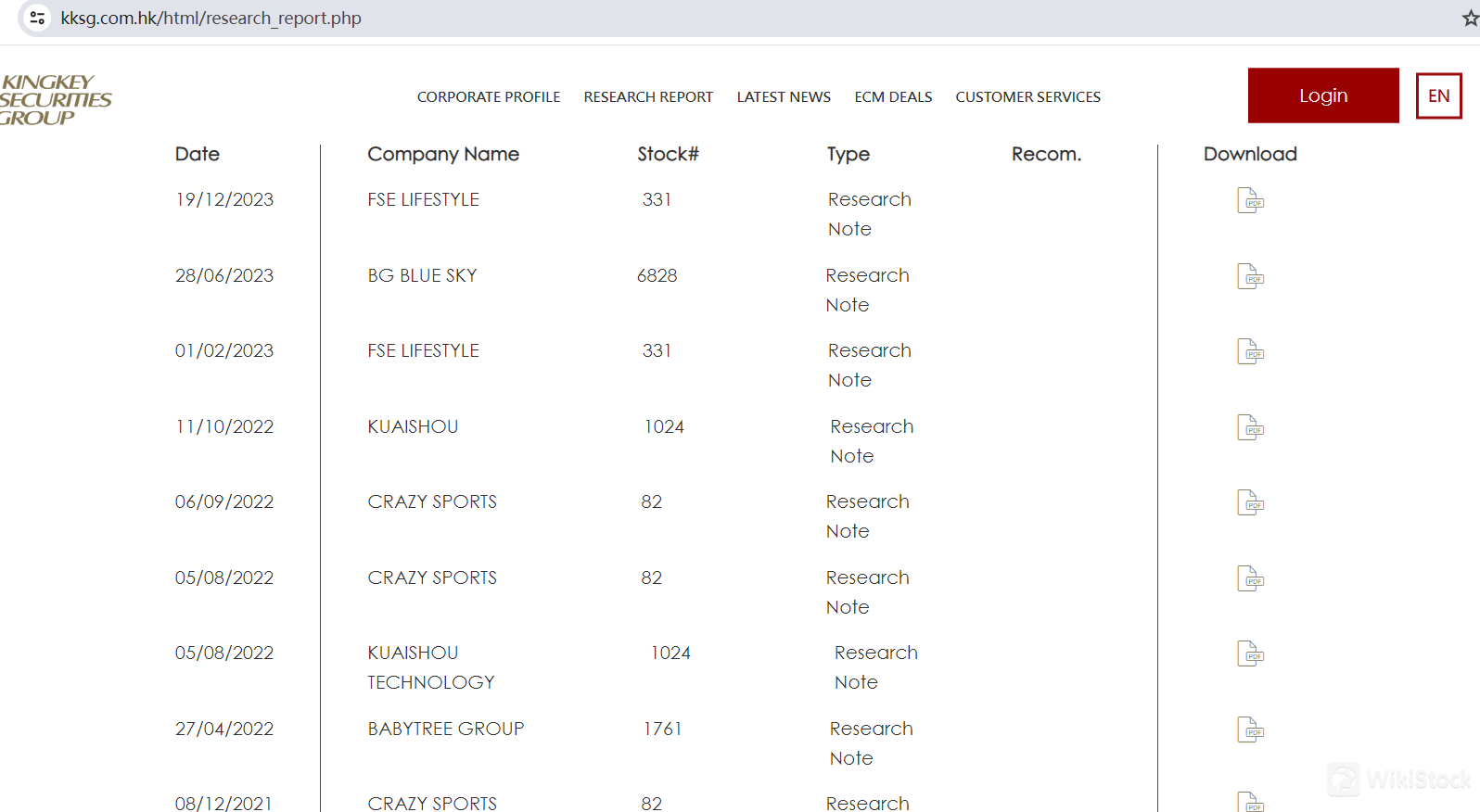Select the date 28/06/2023

(224, 275)
